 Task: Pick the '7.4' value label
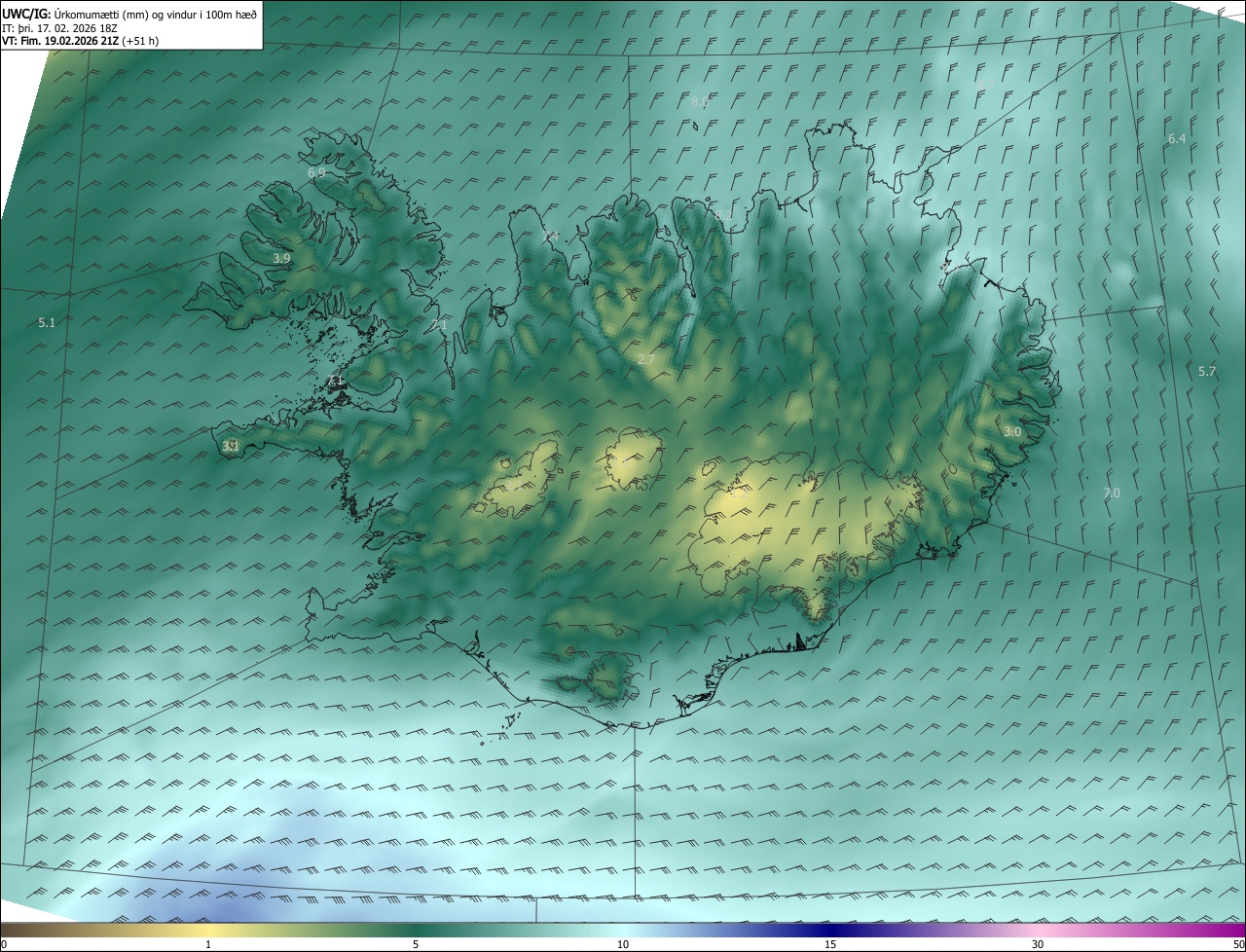(x=551, y=237)
